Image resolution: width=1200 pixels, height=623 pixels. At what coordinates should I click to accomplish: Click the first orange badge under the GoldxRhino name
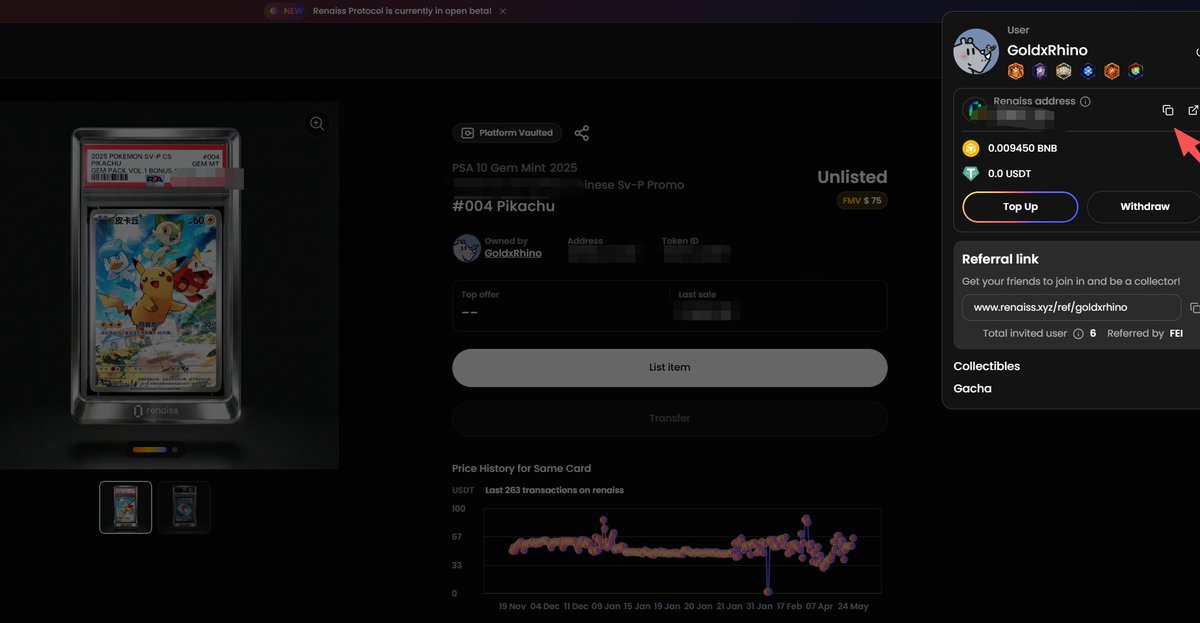[1016, 71]
